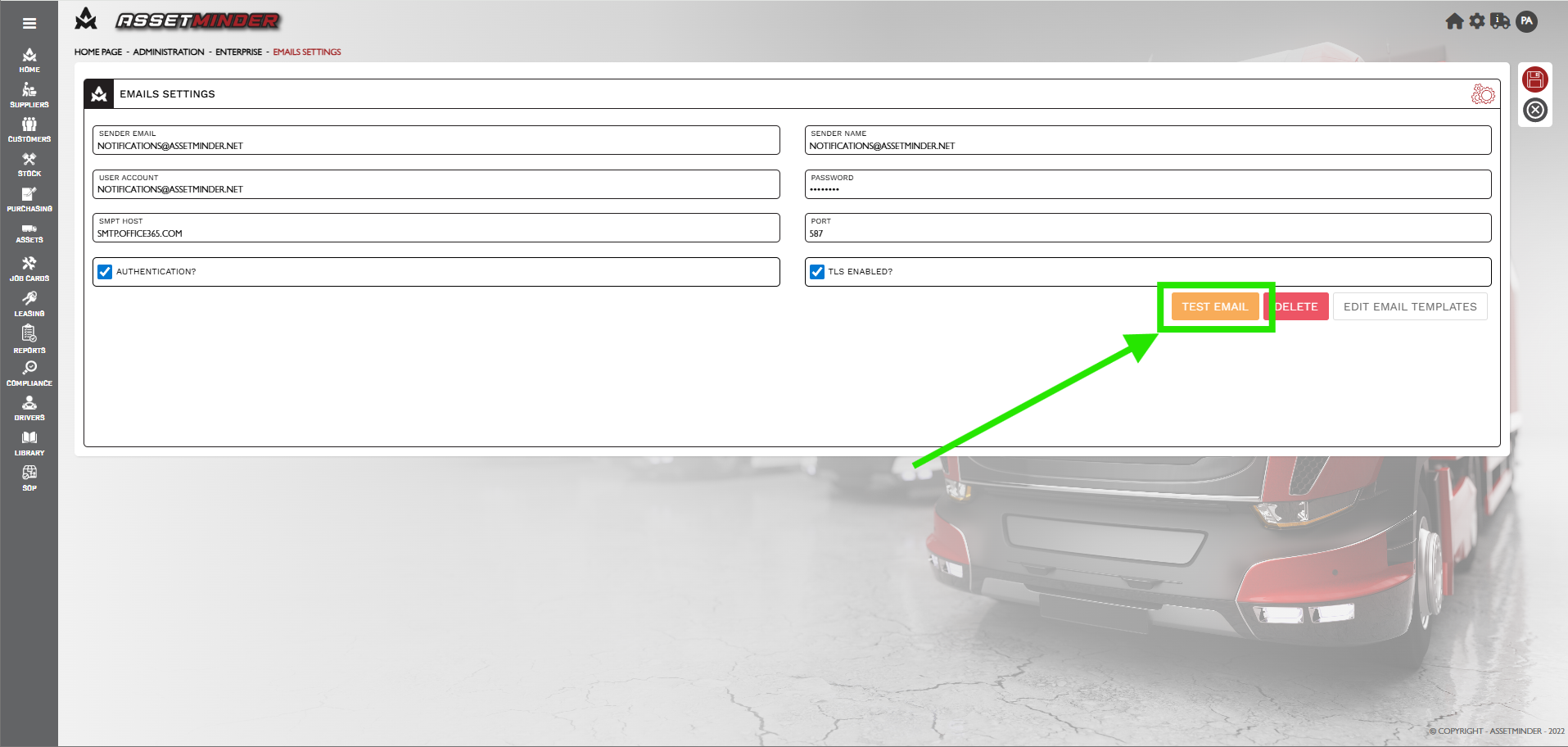Click the Test Email button
The image size is (1568, 747).
coord(1214,306)
